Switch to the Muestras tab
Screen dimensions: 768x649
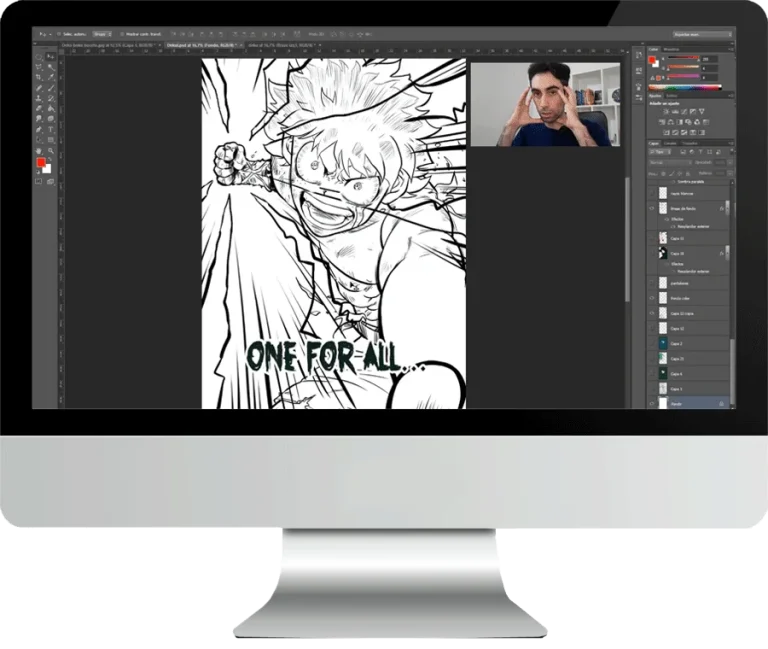click(x=672, y=49)
